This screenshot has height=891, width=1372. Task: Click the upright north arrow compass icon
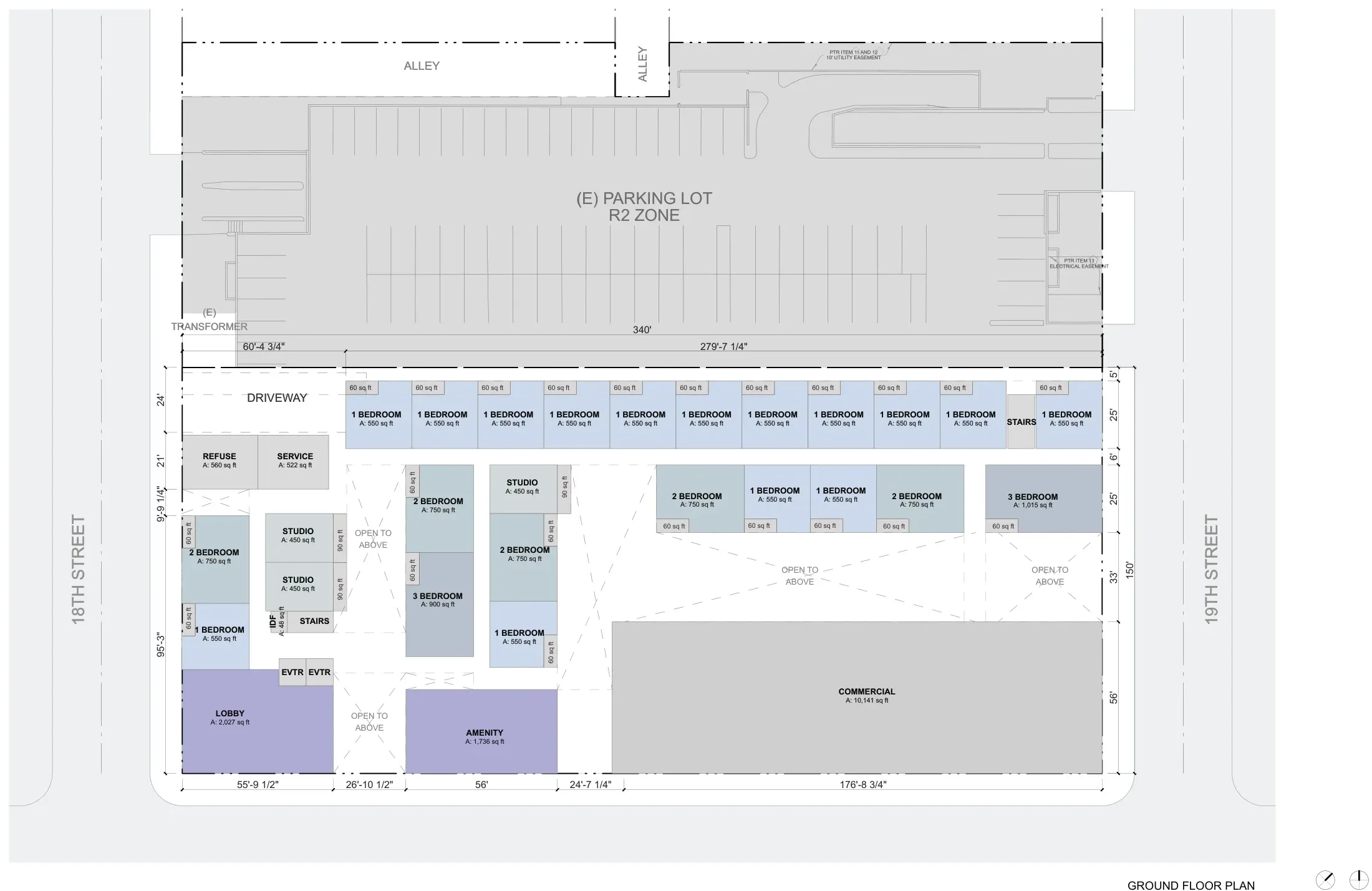point(1359,879)
